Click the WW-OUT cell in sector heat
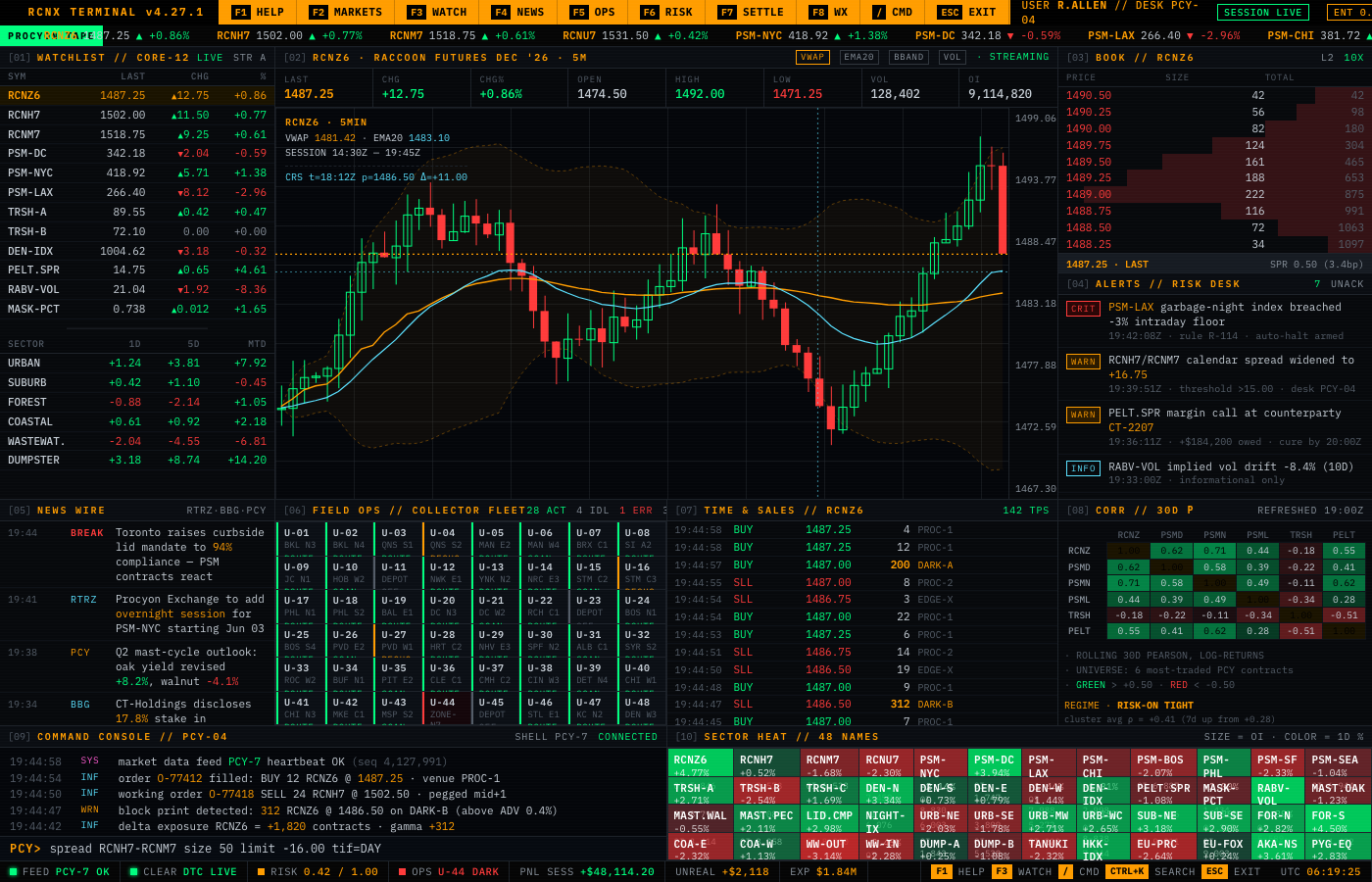 [x=830, y=847]
